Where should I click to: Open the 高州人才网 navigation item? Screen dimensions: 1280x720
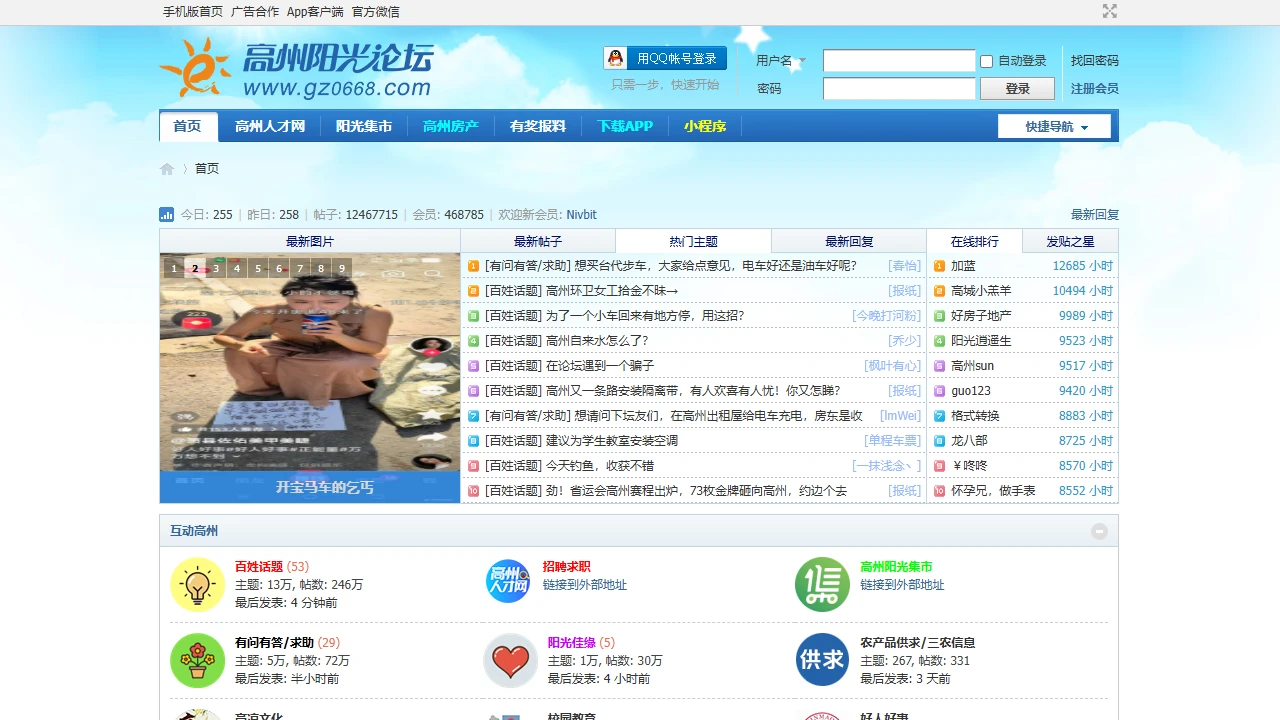pyautogui.click(x=270, y=126)
